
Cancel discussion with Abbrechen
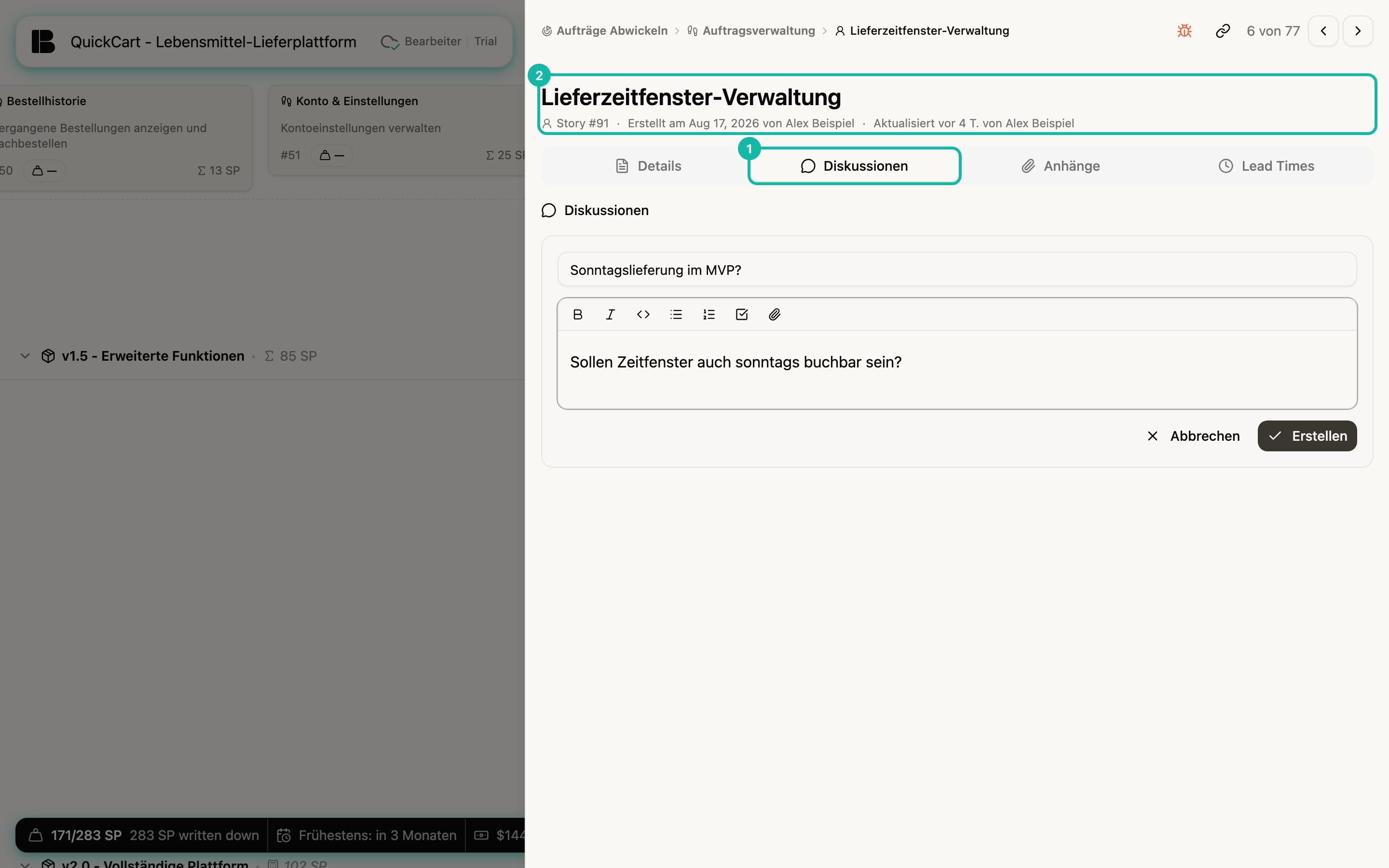[1193, 436]
